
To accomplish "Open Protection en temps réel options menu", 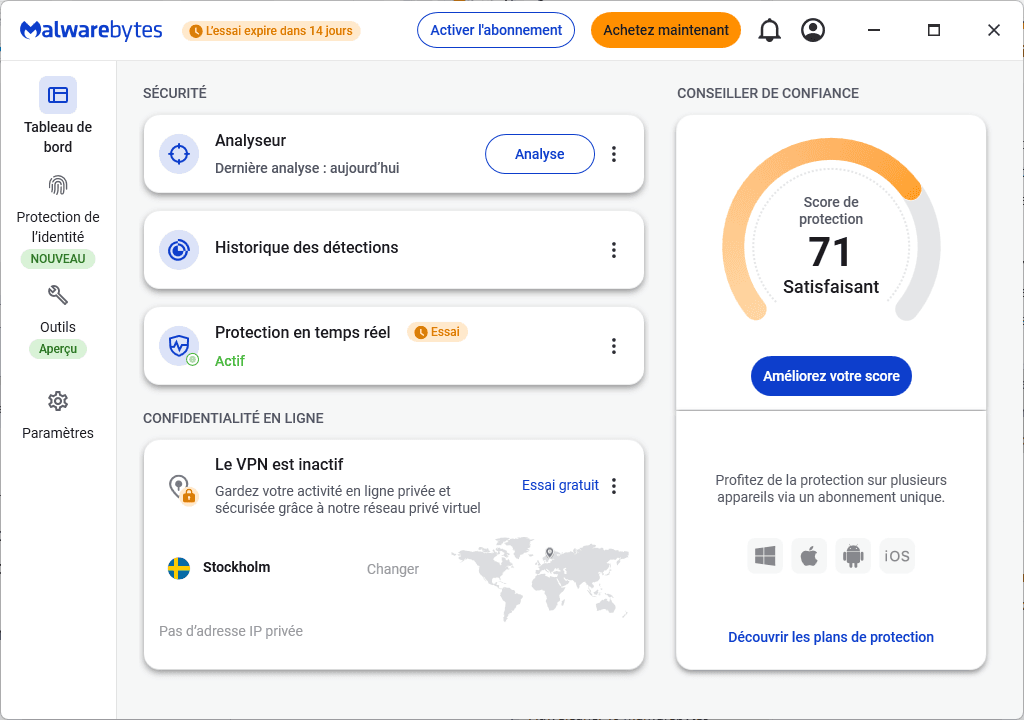I will coord(613,346).
